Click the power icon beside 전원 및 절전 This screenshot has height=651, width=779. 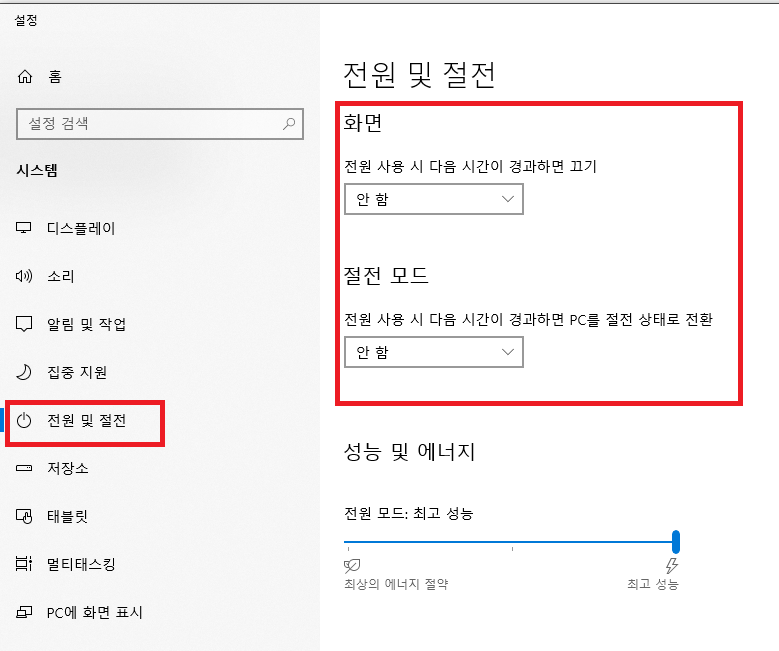point(24,420)
